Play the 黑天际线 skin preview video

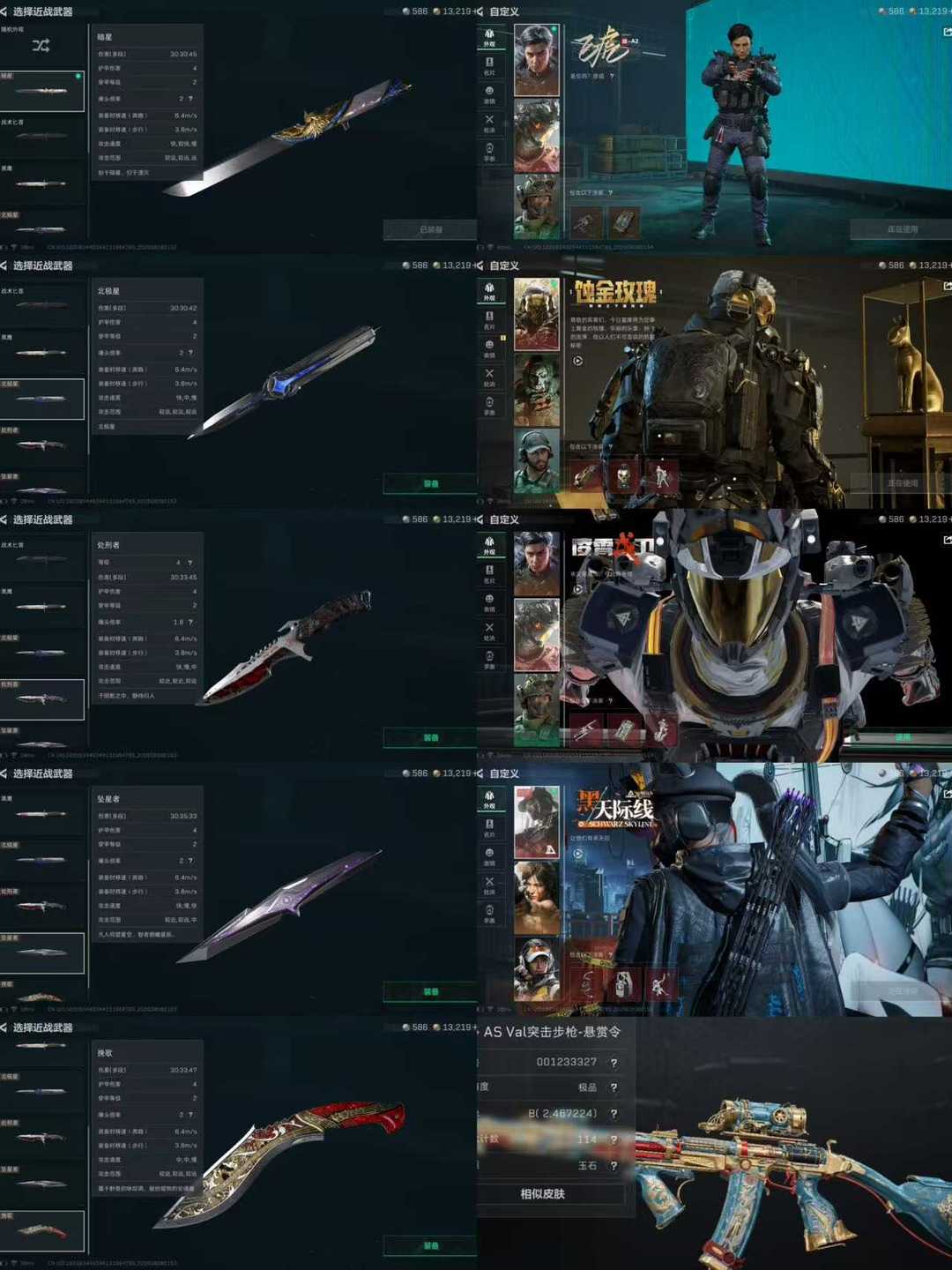point(577,854)
